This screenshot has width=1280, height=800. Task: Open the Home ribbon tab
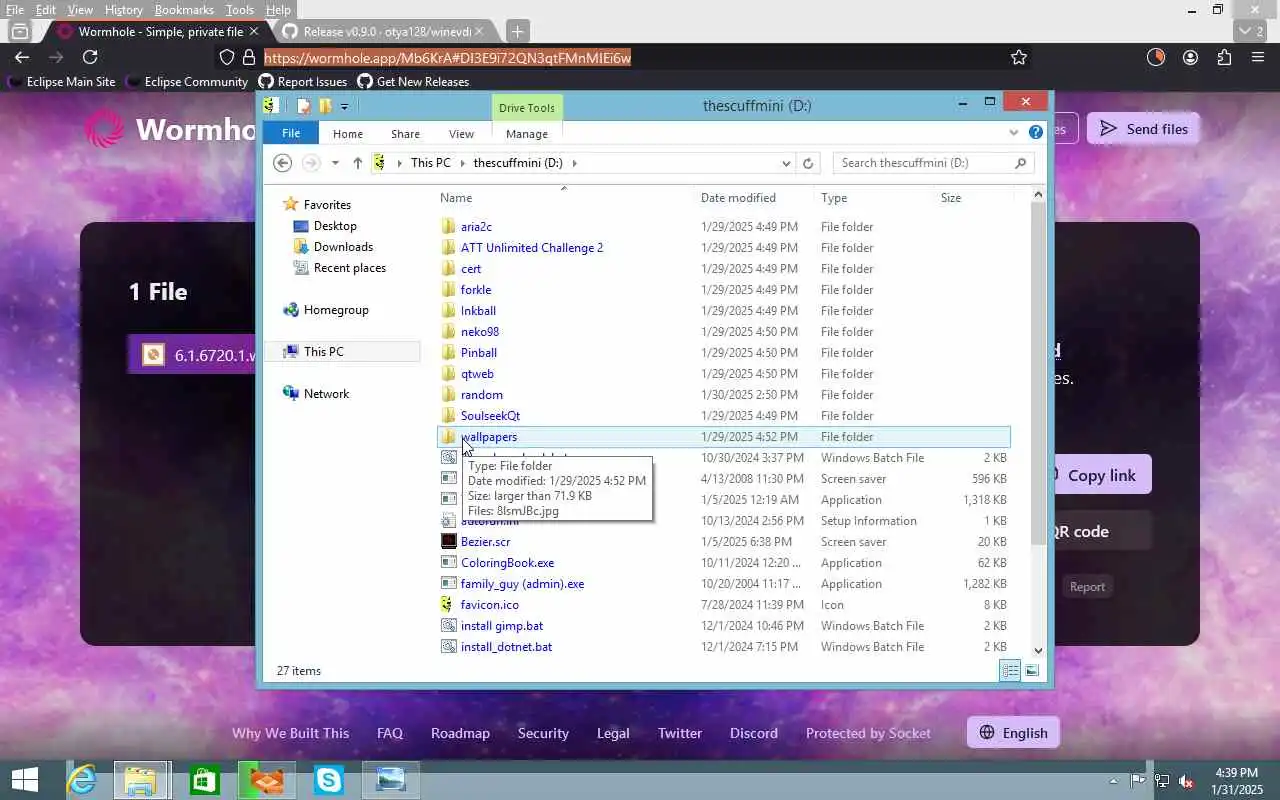pyautogui.click(x=348, y=134)
